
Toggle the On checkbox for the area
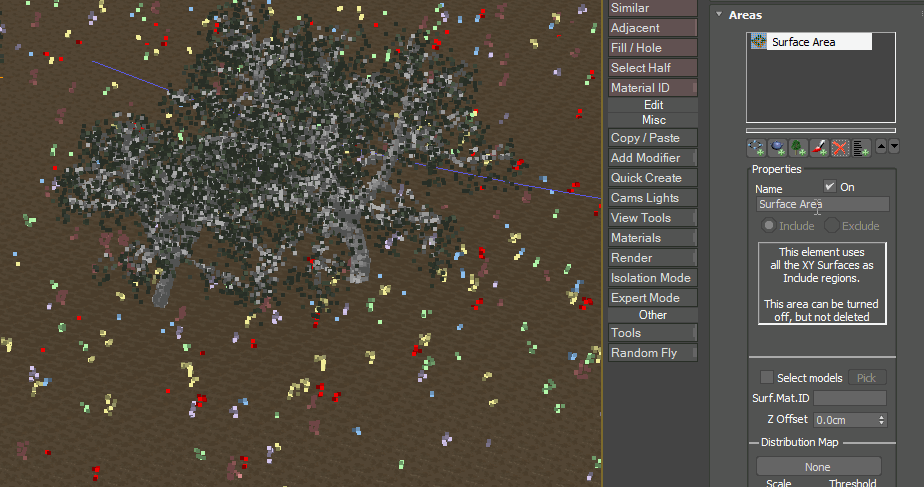pyautogui.click(x=830, y=187)
